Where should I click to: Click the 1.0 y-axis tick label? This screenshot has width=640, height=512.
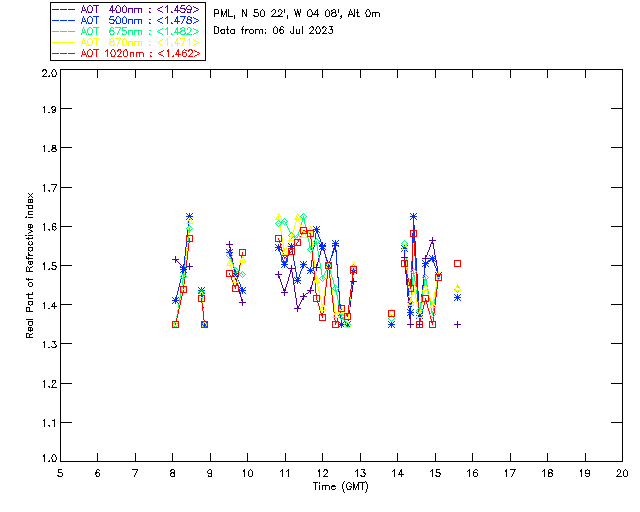49,459
